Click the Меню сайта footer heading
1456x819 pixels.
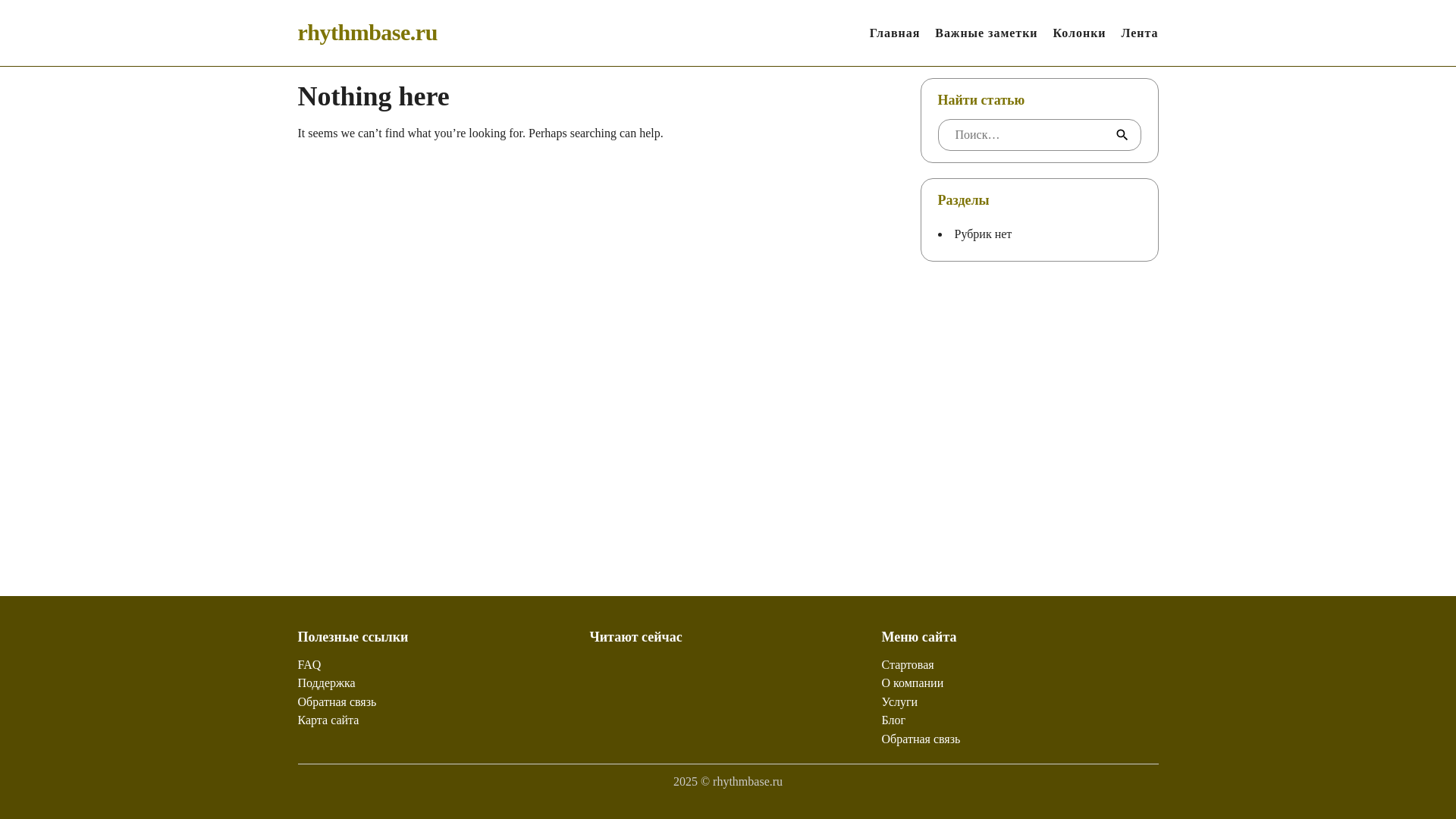[918, 637]
